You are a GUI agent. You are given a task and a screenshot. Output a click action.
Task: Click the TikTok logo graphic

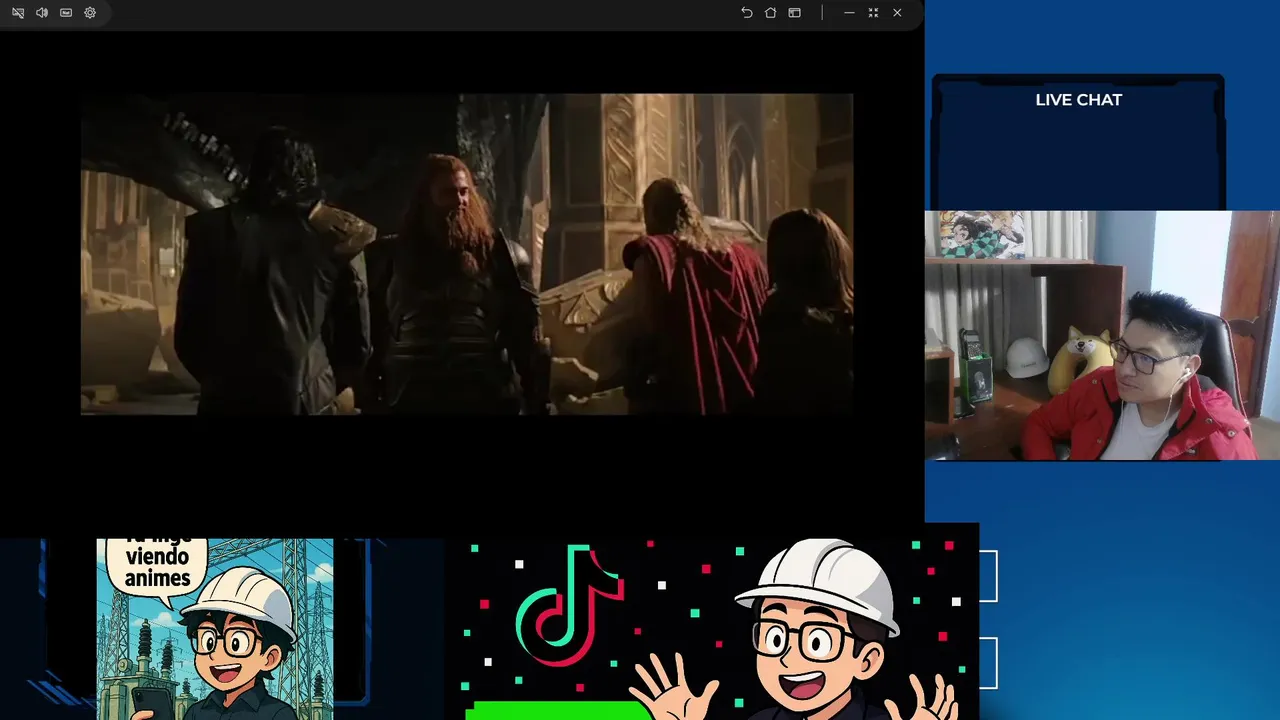point(568,605)
